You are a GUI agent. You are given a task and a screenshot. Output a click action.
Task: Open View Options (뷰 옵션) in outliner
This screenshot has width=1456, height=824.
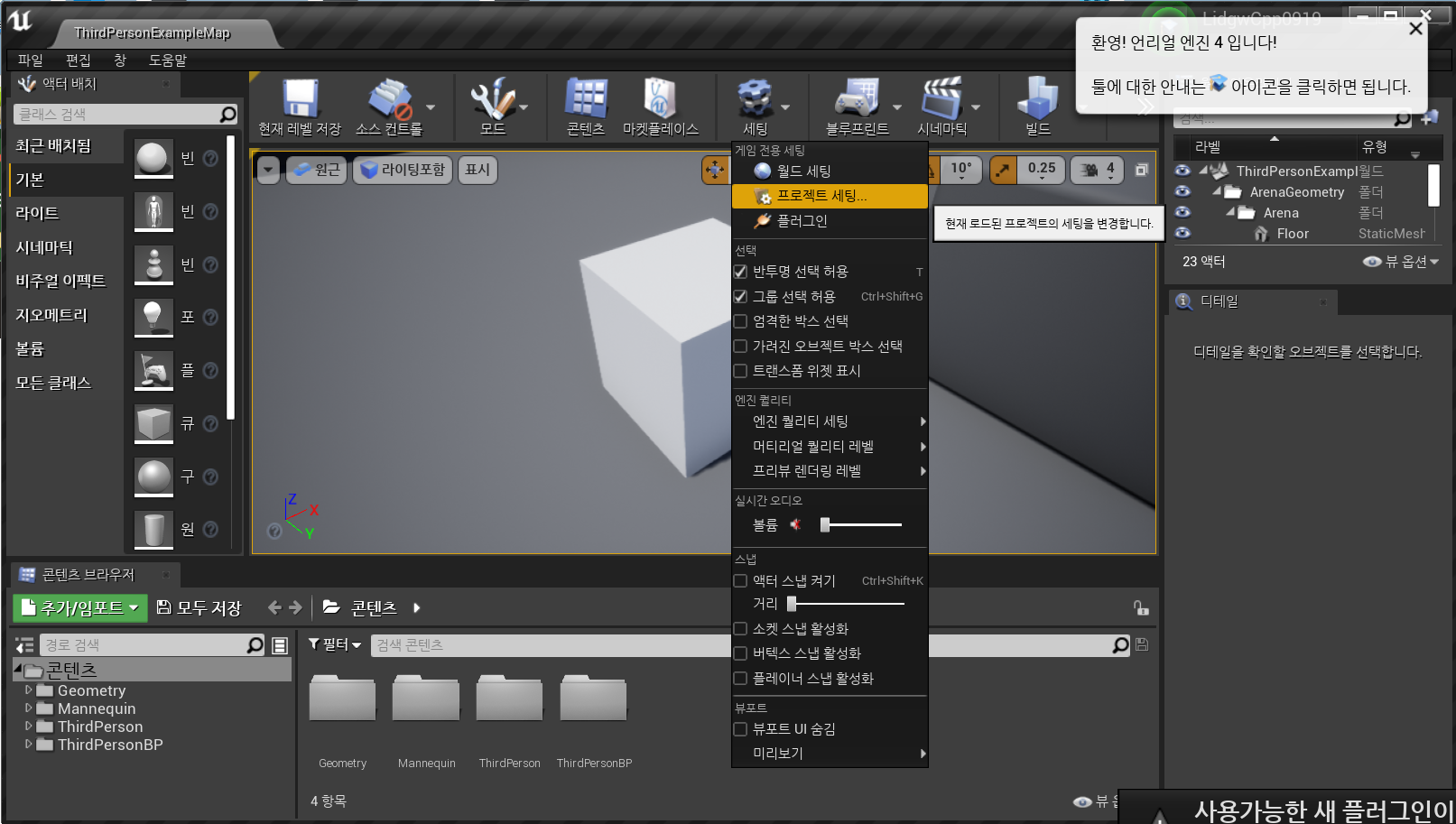point(1401,262)
